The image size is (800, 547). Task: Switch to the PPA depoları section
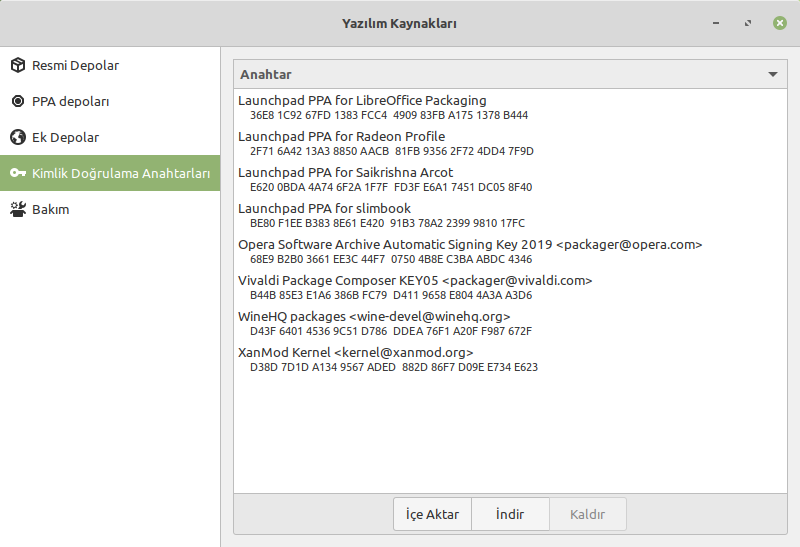point(110,101)
